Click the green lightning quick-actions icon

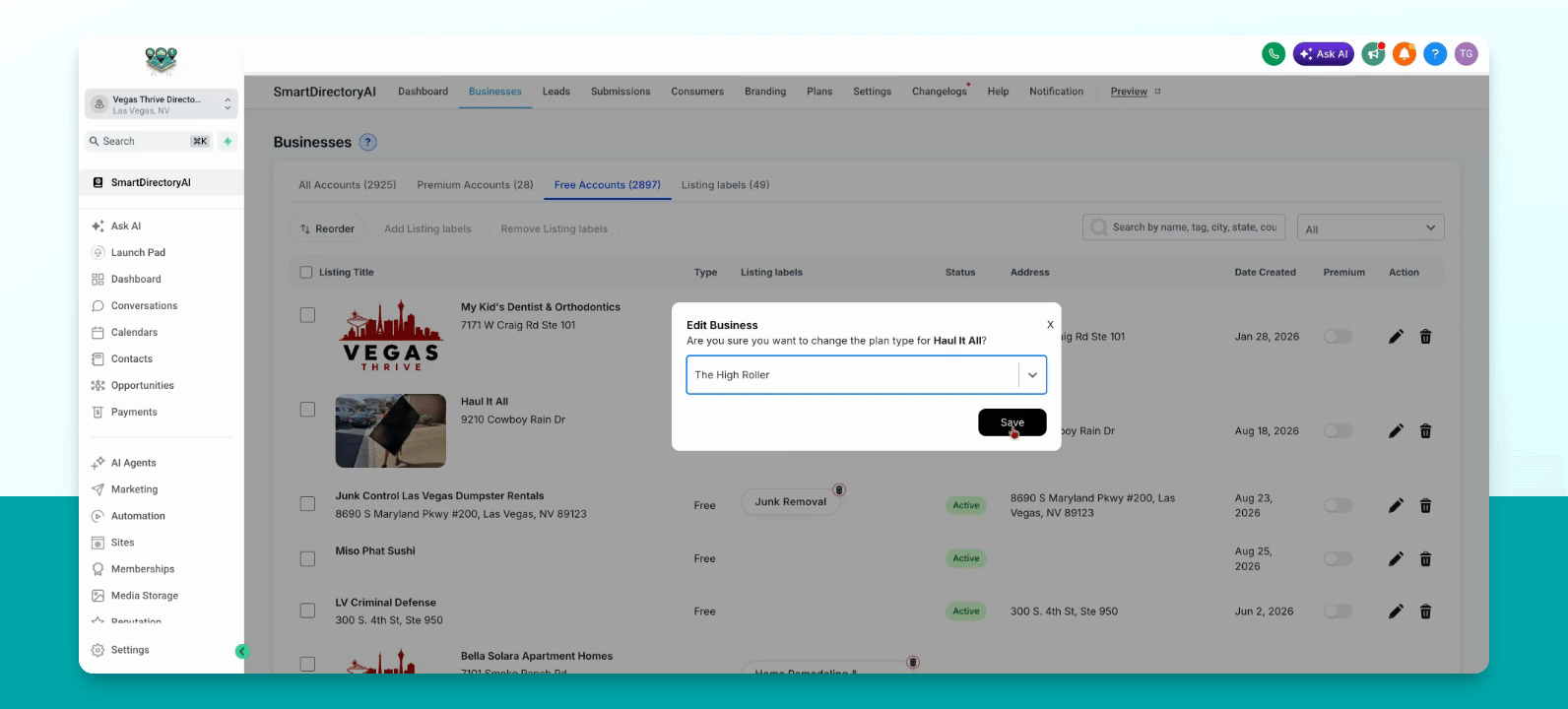[228, 141]
